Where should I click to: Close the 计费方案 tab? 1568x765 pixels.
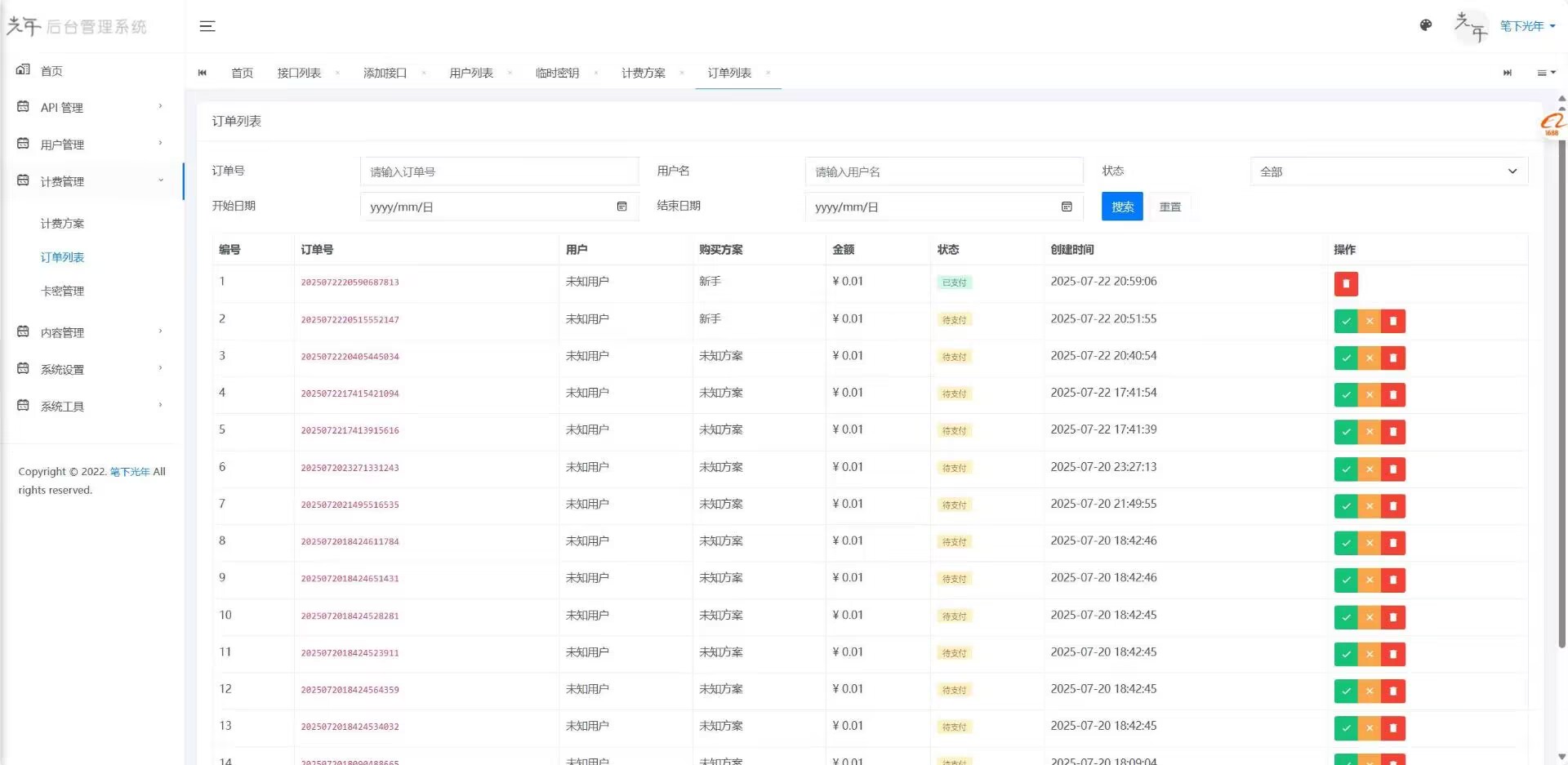click(682, 73)
